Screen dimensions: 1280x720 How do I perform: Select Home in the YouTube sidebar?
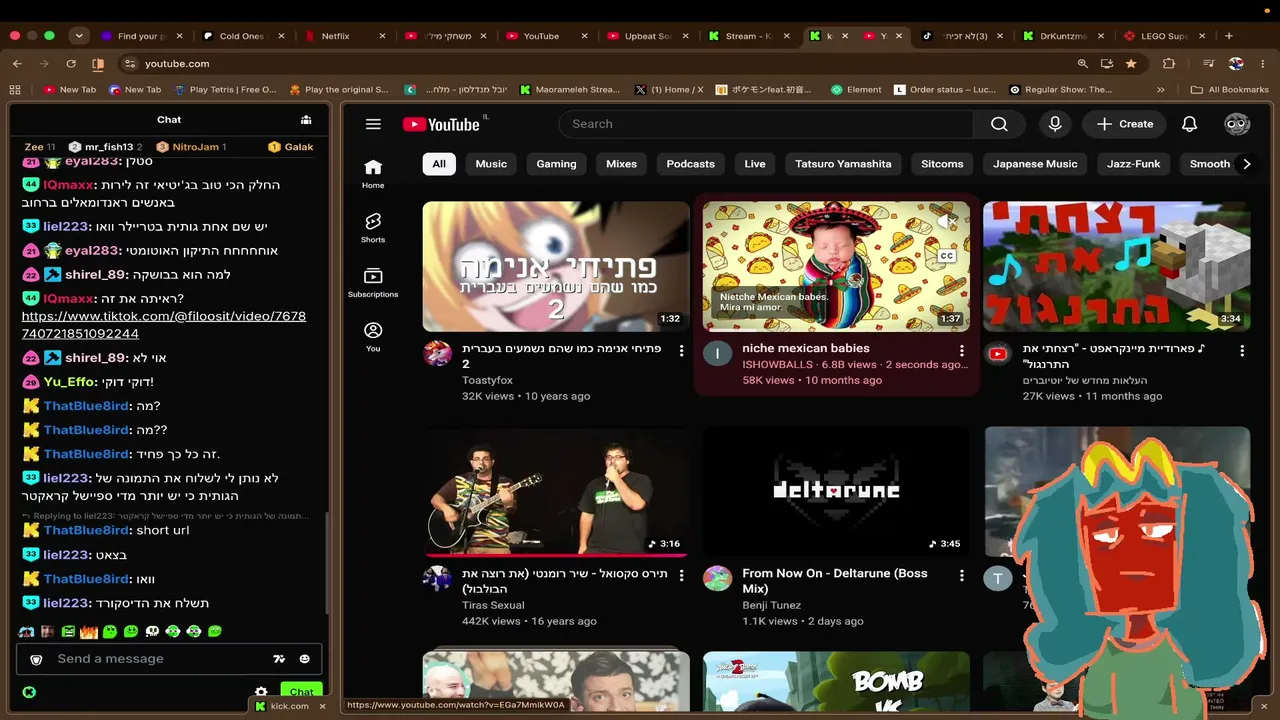373,173
